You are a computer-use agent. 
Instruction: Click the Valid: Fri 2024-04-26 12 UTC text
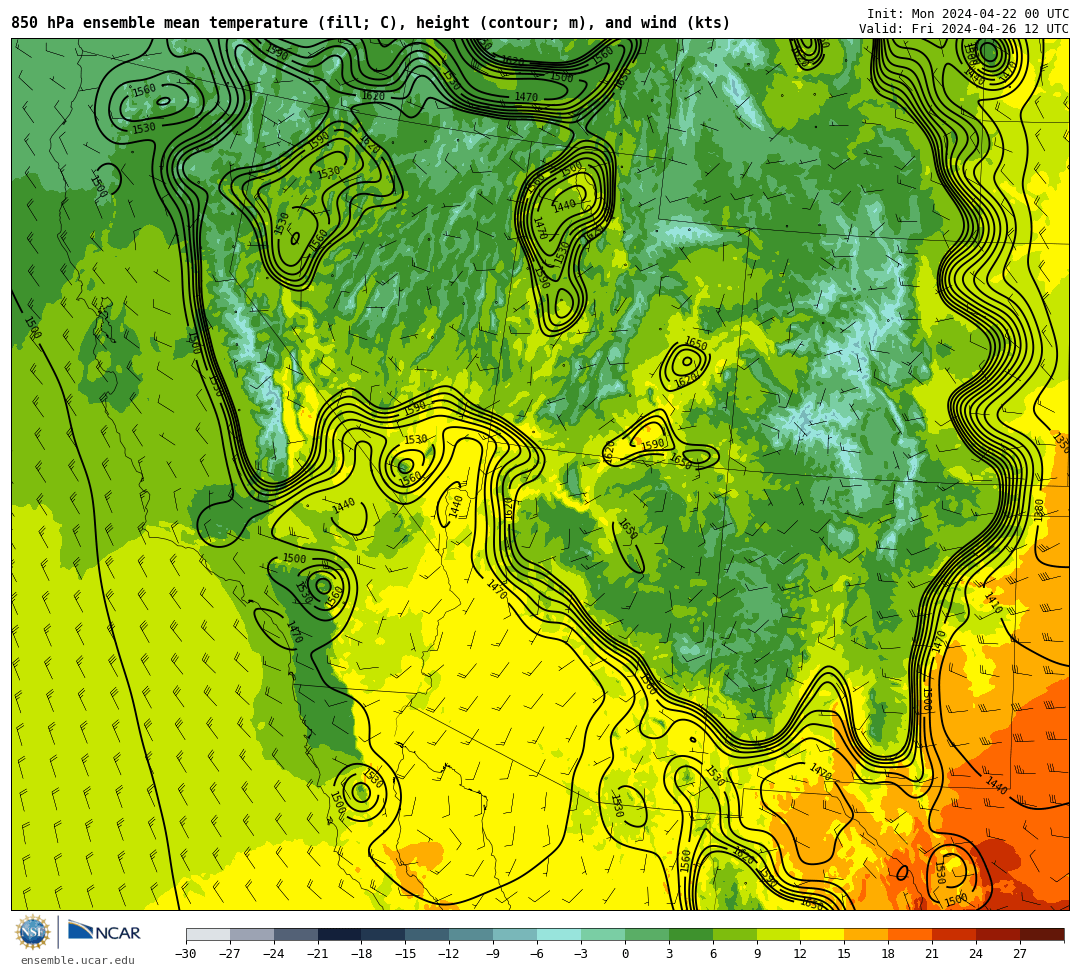pos(964,28)
